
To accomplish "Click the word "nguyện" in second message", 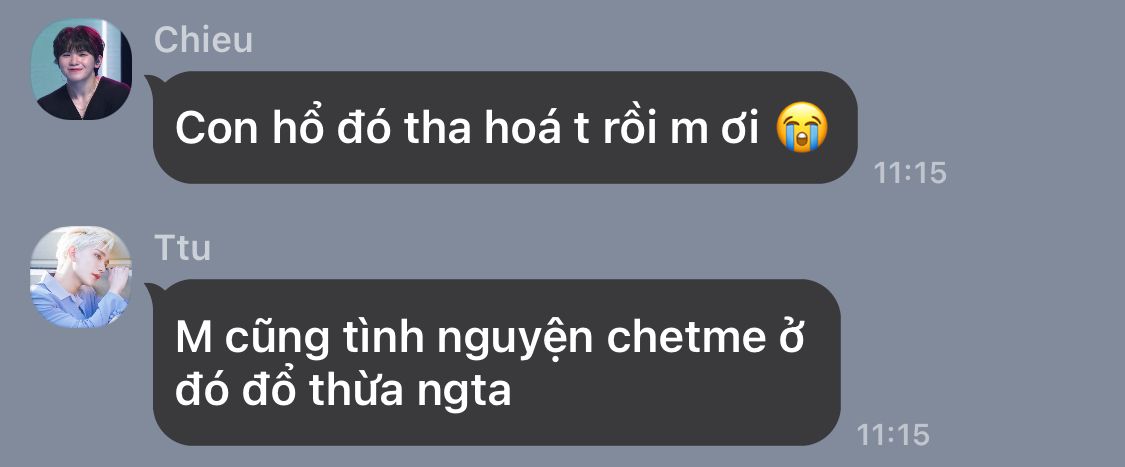I will 515,340.
